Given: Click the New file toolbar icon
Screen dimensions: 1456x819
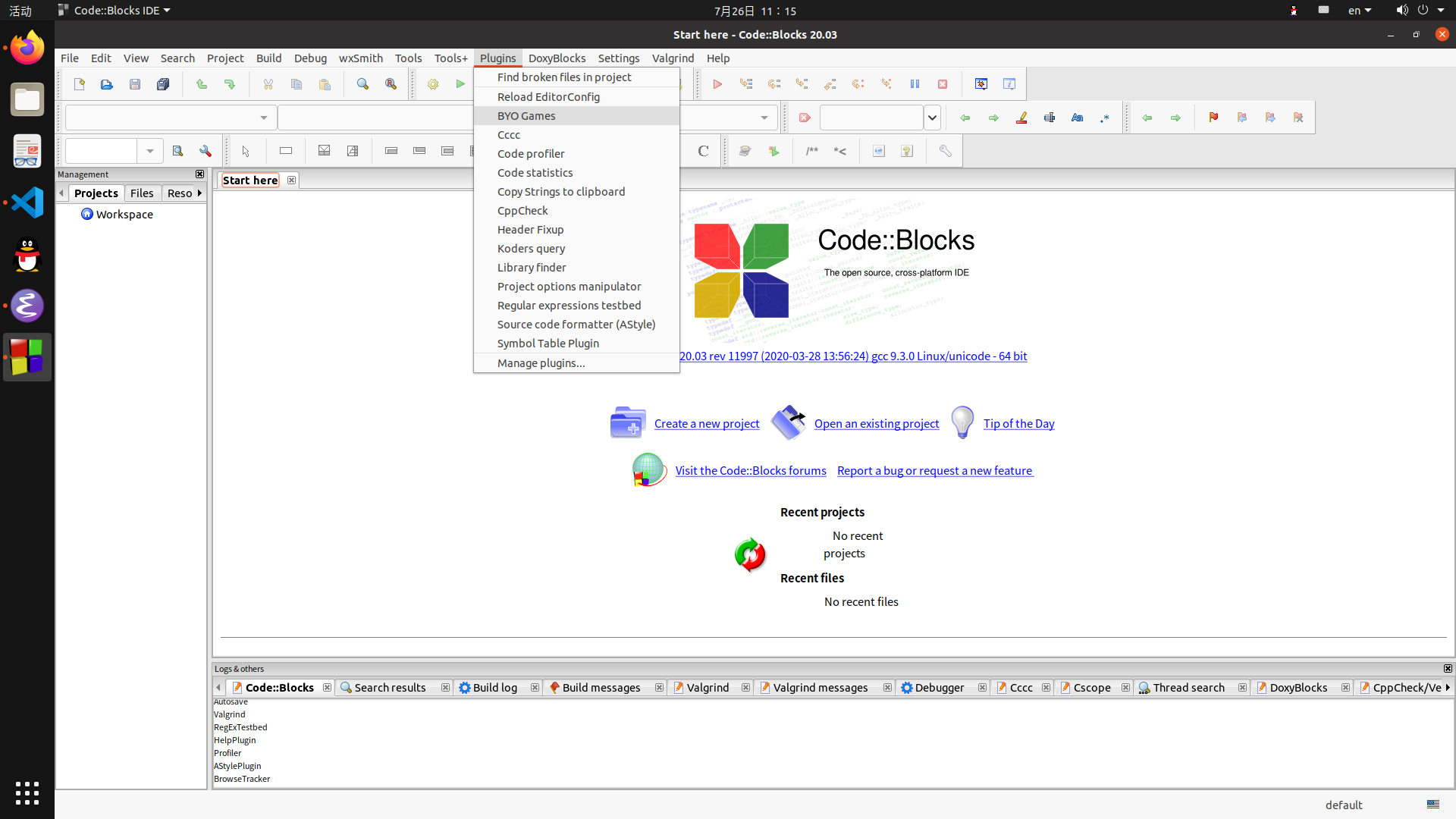Looking at the screenshot, I should pyautogui.click(x=79, y=84).
